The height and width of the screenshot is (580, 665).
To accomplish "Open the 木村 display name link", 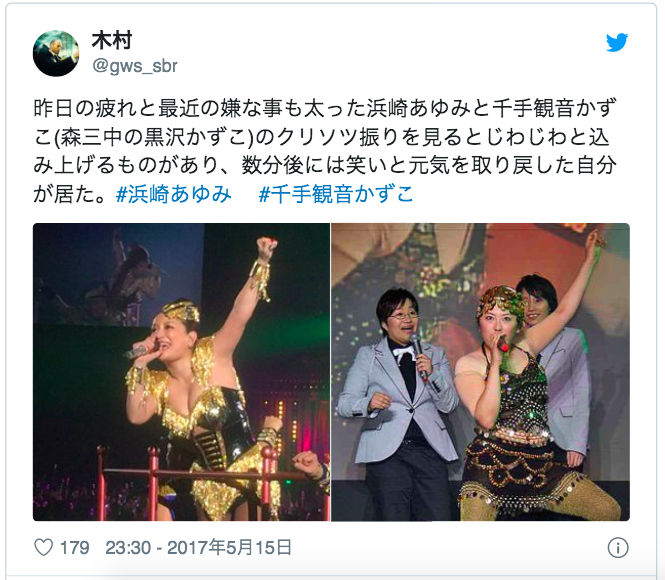I will click(x=112, y=41).
